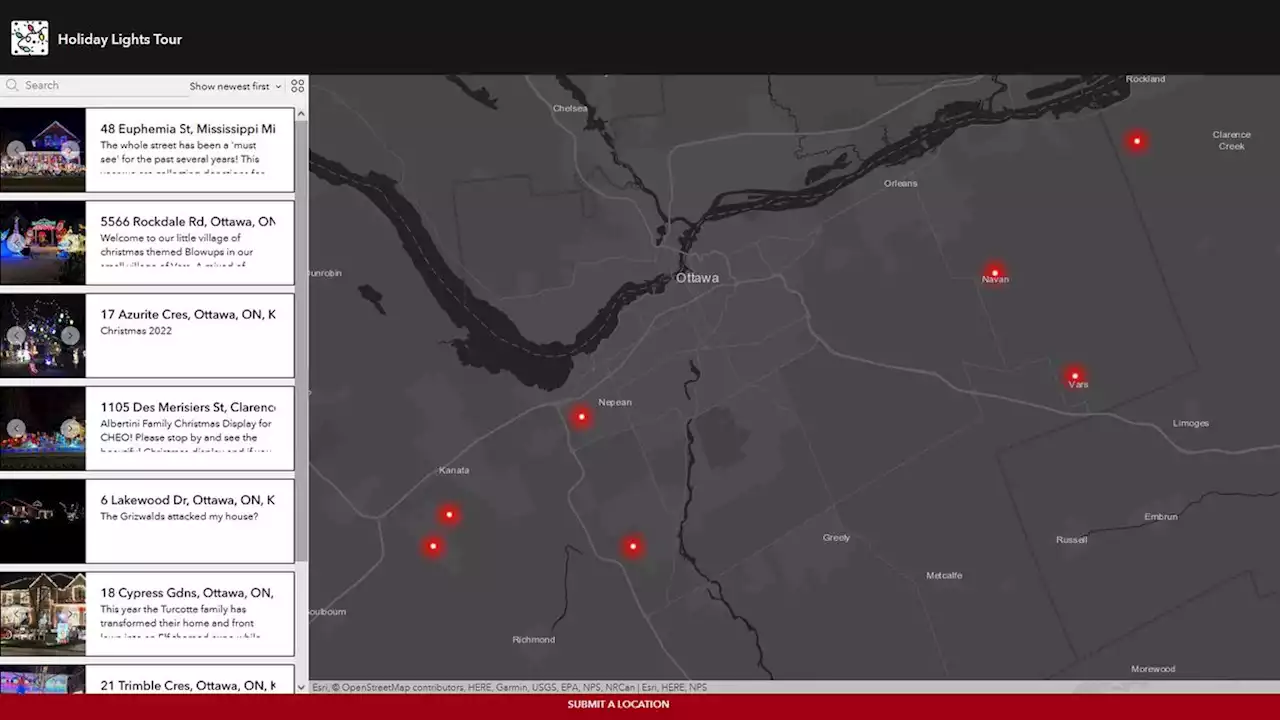Open the 1105 Des Merisiers St listing card
Image resolution: width=1280 pixels, height=720 pixels.
pyautogui.click(x=147, y=429)
